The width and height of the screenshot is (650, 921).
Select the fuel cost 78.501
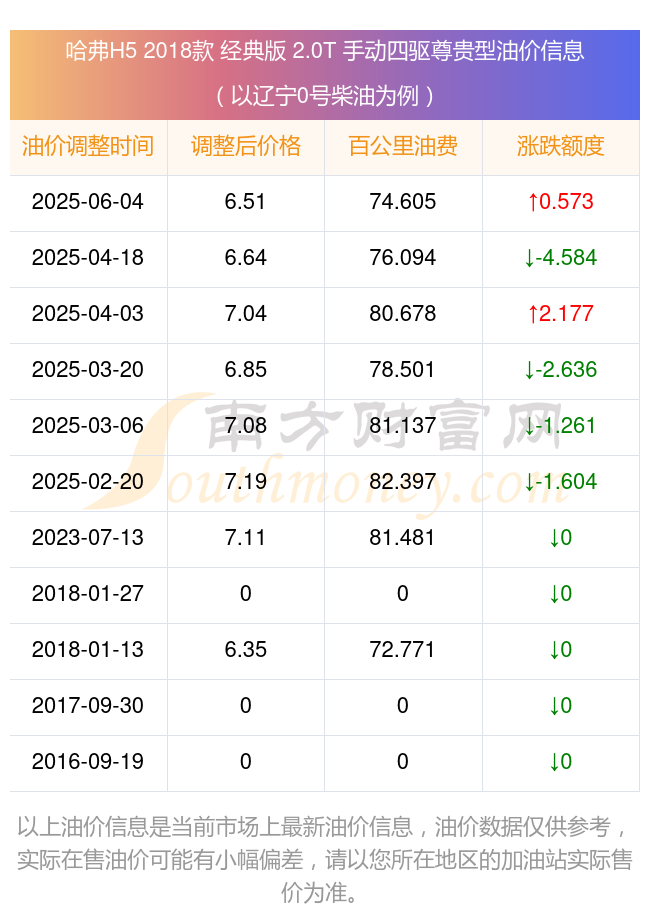(x=403, y=370)
